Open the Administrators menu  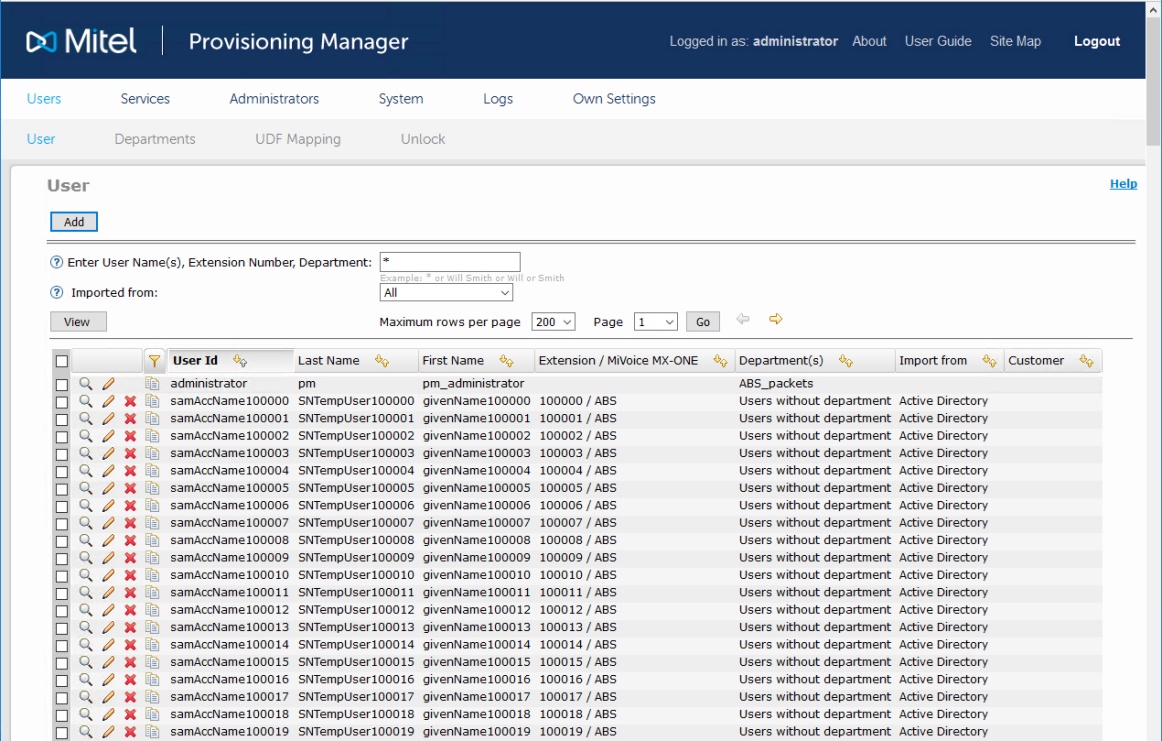274,99
